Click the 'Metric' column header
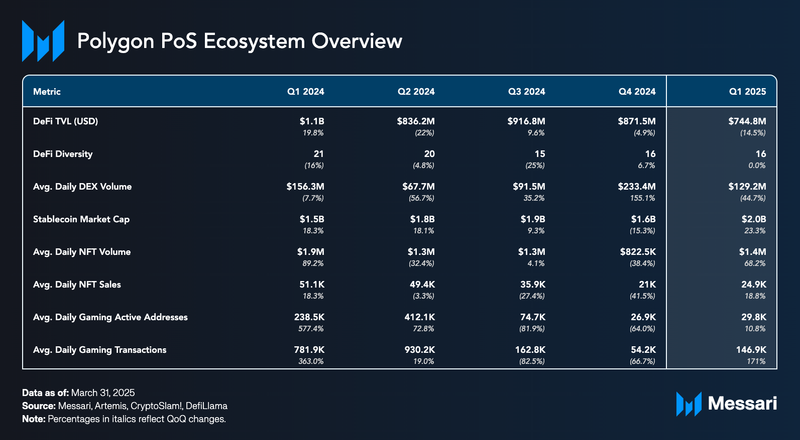The width and height of the screenshot is (800, 440). click(x=47, y=92)
